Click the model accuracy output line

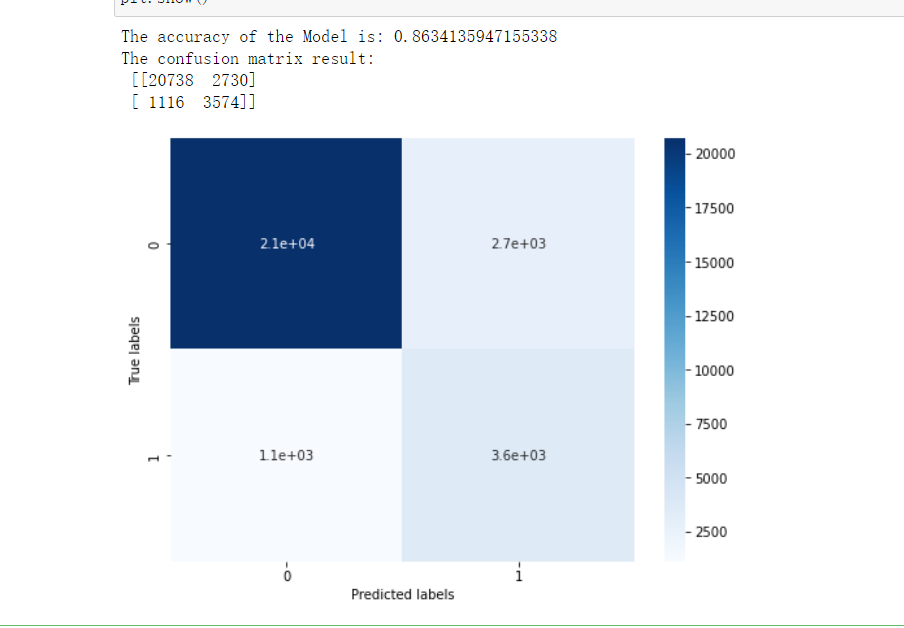339,37
